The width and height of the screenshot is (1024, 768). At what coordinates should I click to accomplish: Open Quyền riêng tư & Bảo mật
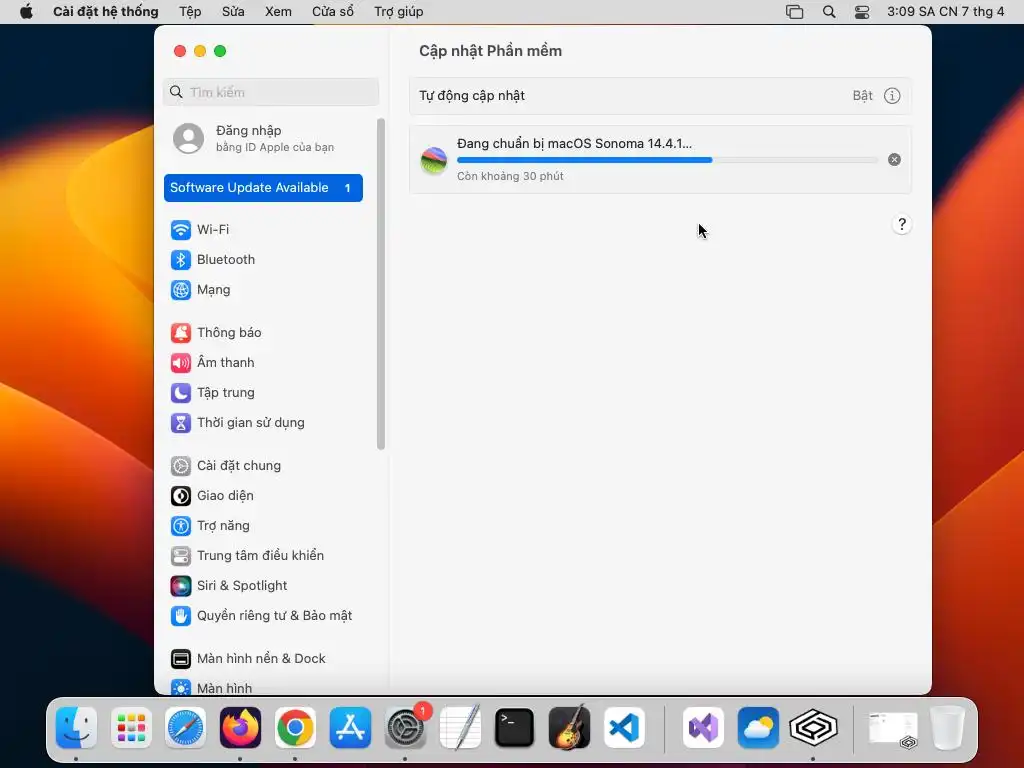point(263,616)
